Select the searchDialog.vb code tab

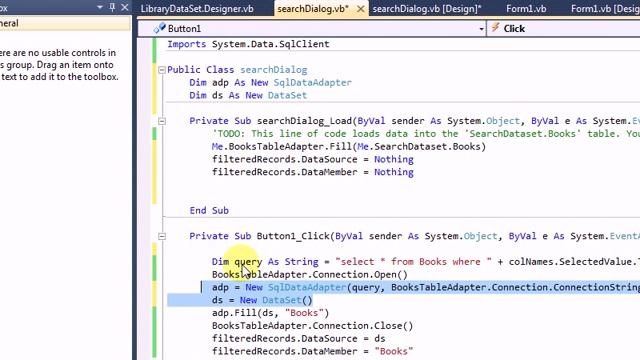[313, 9]
